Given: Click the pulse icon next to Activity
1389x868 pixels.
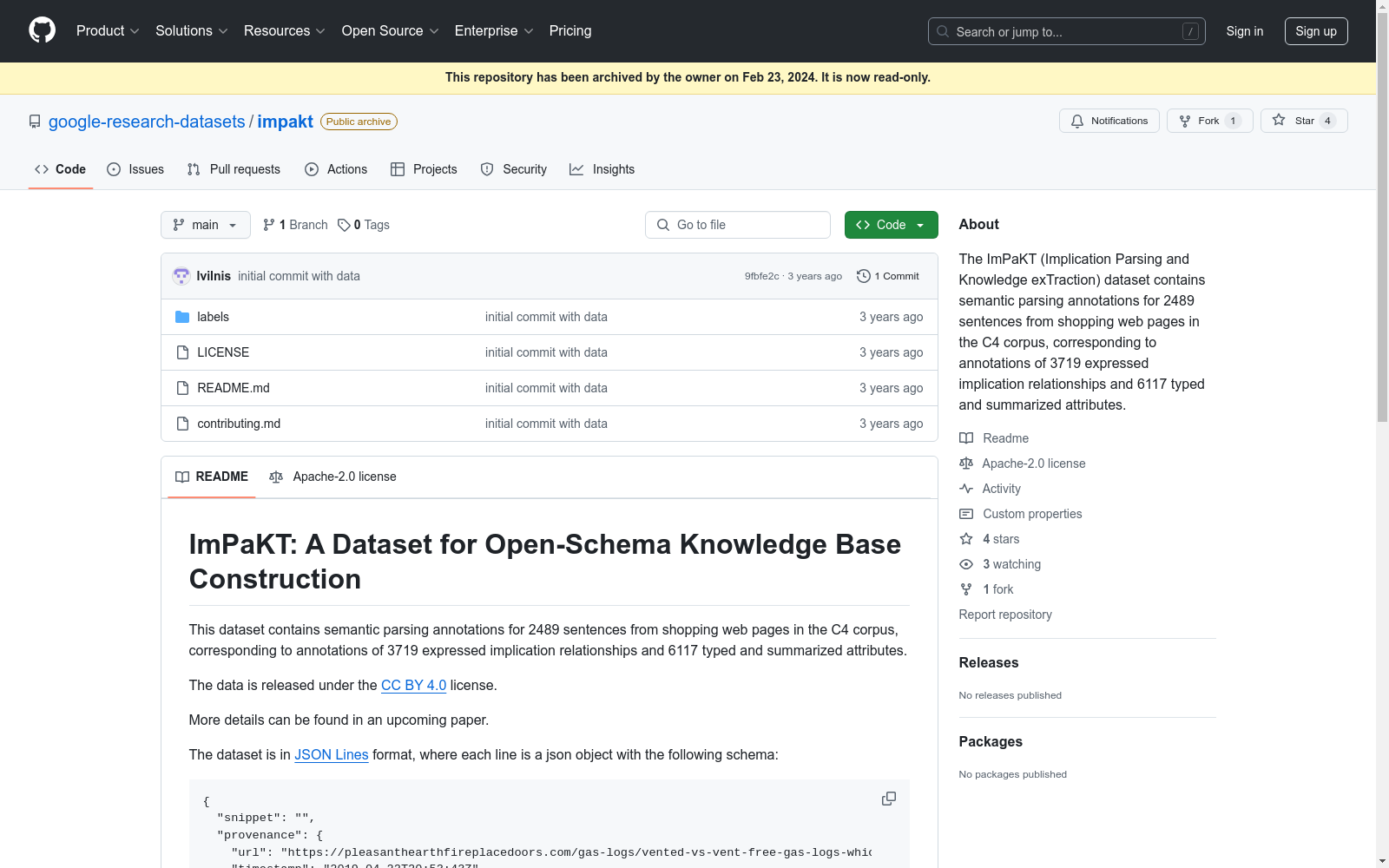Looking at the screenshot, I should [966, 489].
